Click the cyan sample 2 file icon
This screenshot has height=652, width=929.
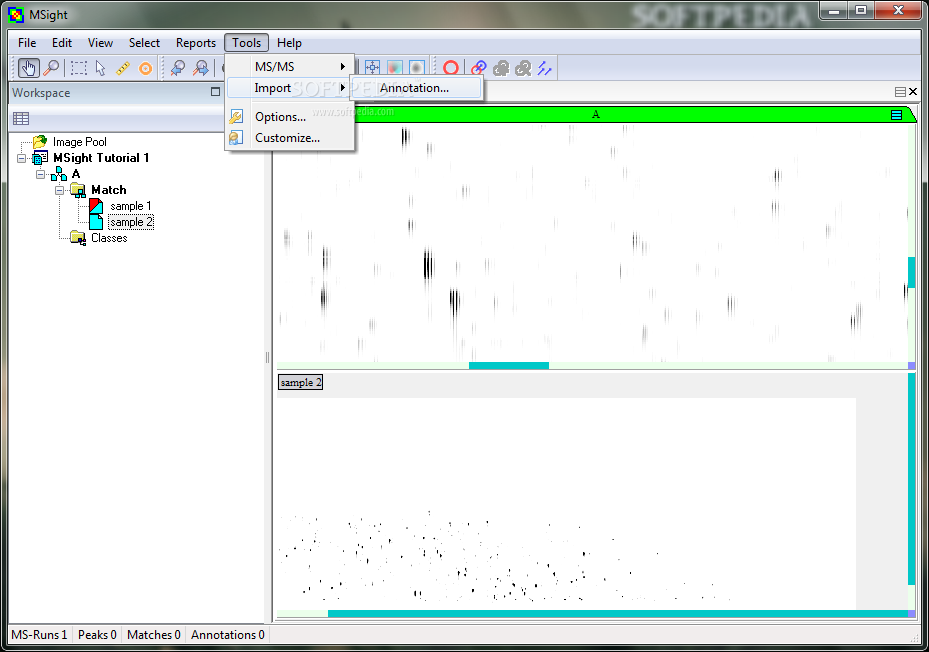(x=96, y=222)
